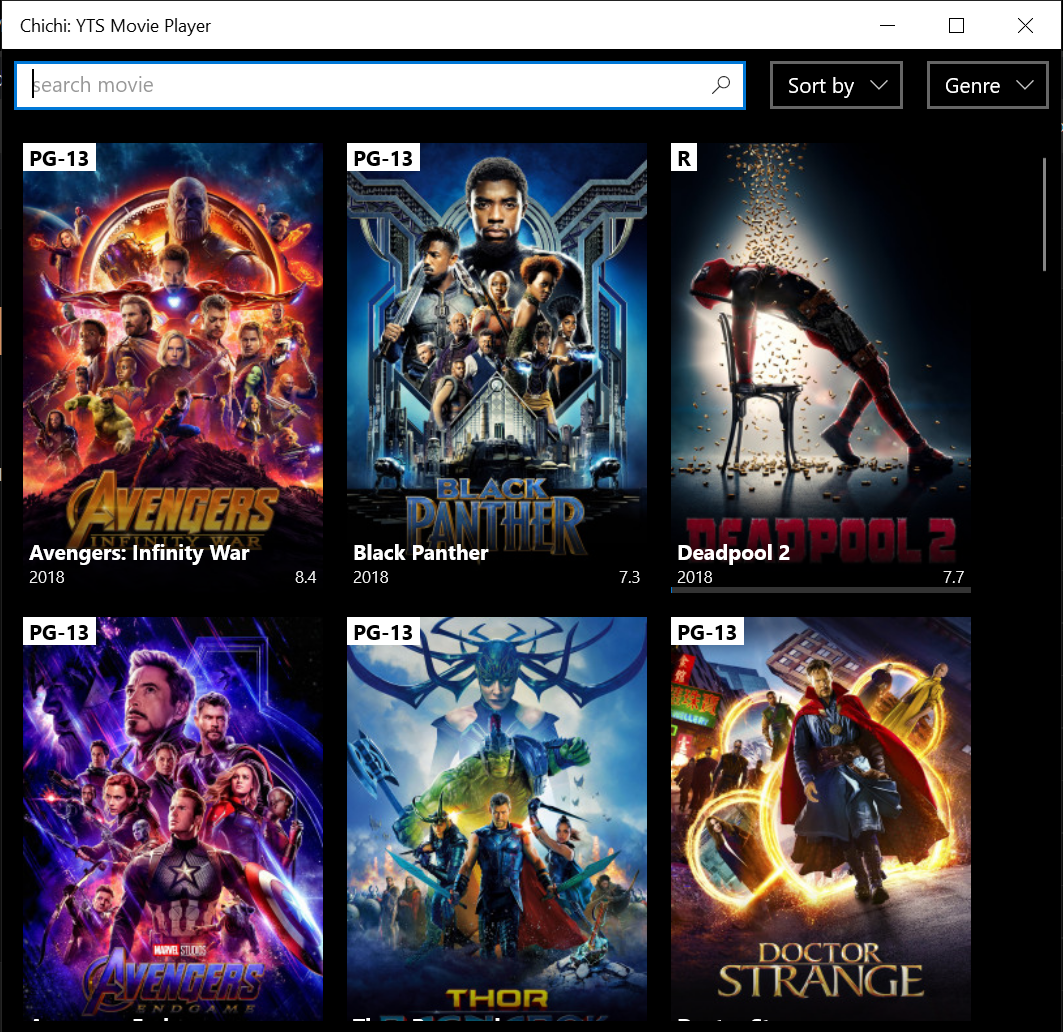Click the 7.7 rating on Deadpool 2
This screenshot has height=1032, width=1063.
[x=953, y=577]
